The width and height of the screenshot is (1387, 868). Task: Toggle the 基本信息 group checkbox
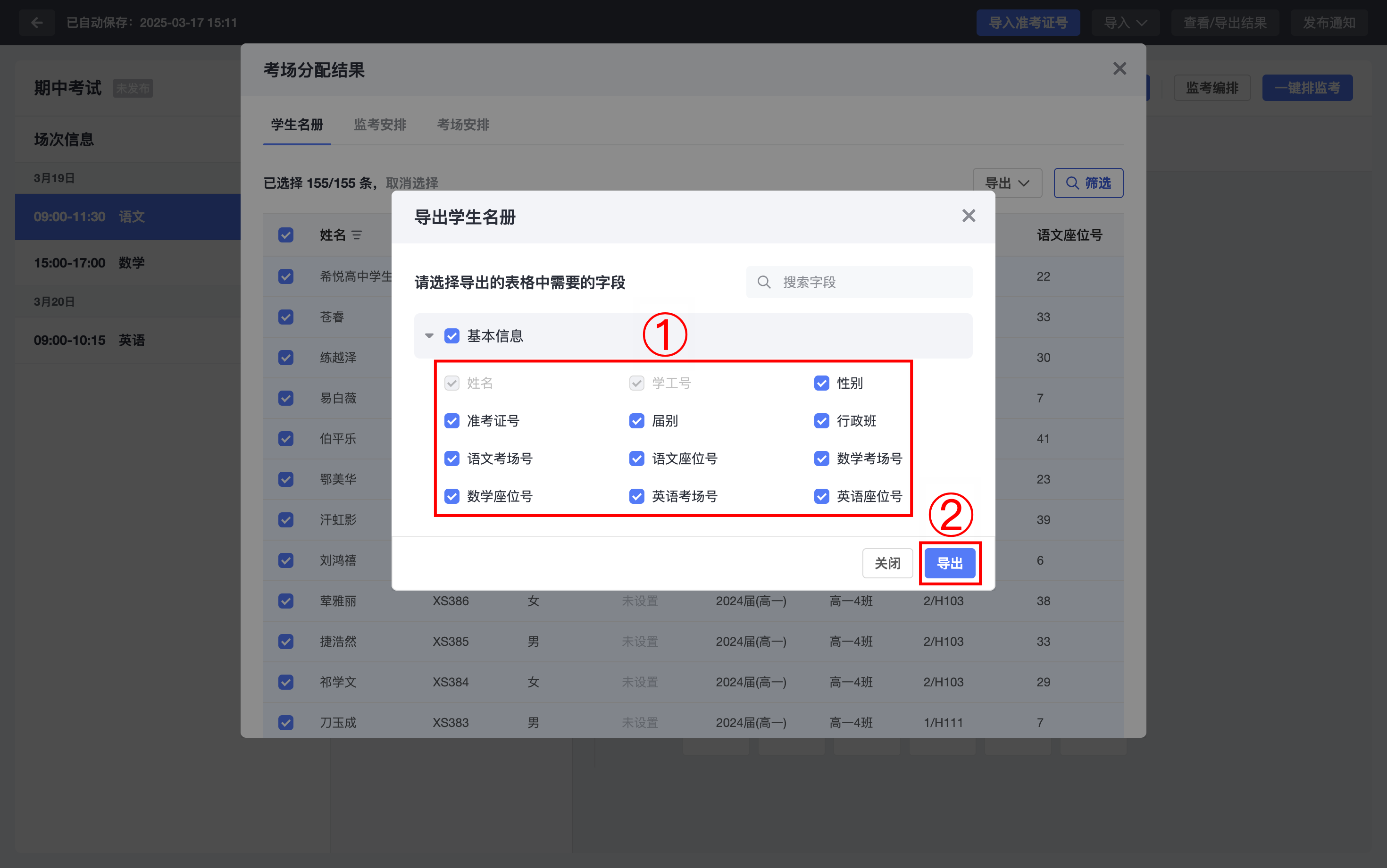pyautogui.click(x=452, y=336)
